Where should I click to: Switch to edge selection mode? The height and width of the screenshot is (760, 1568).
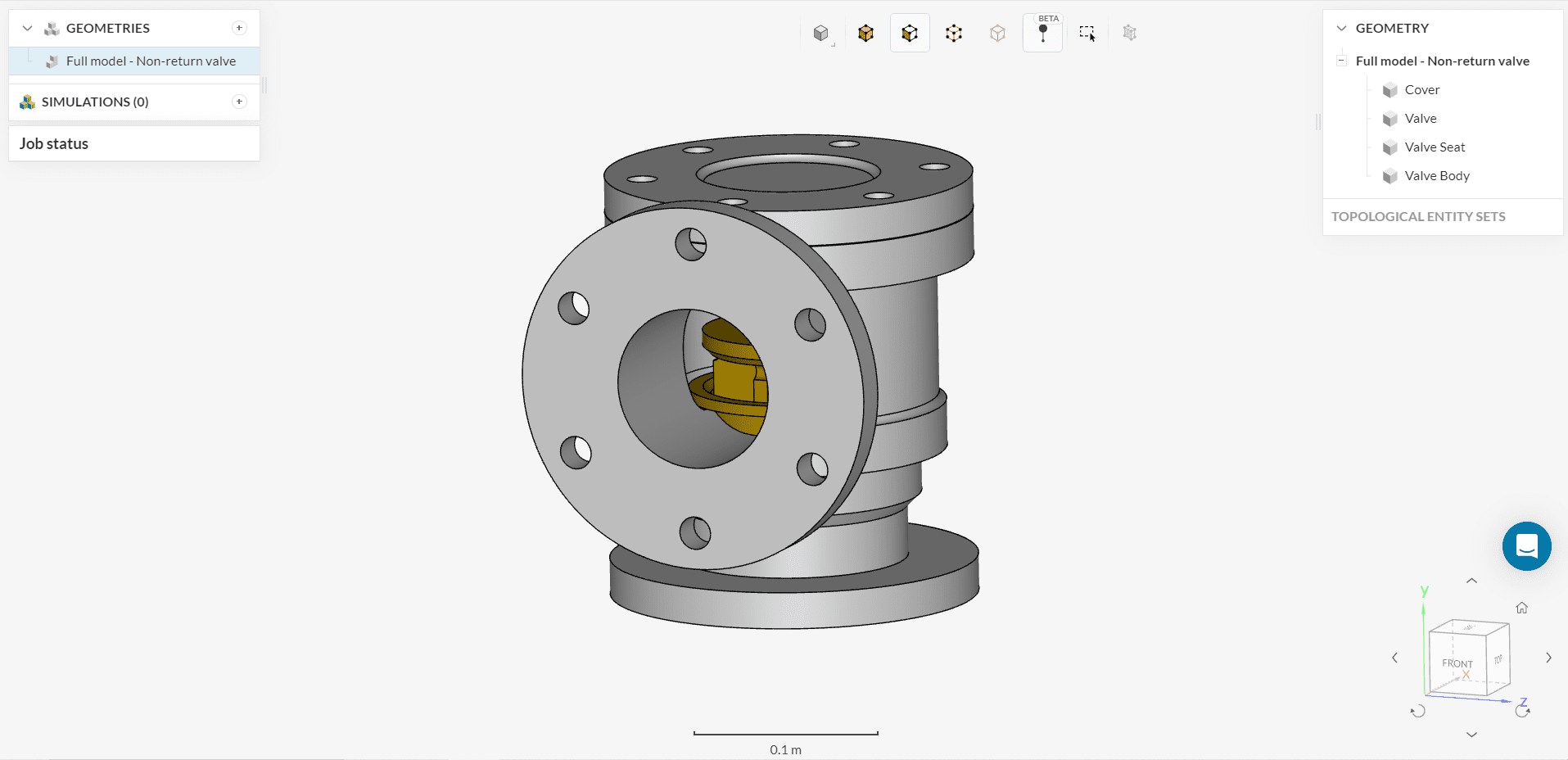(954, 34)
